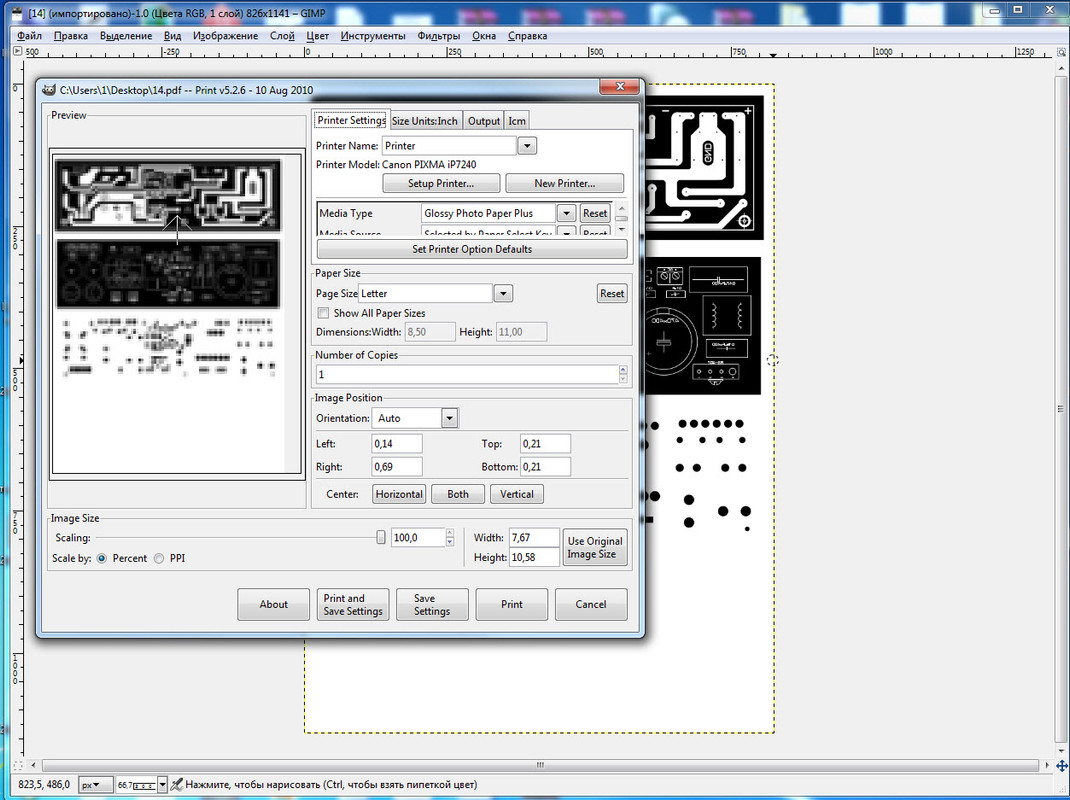The image size is (1070, 800).
Task: Open Фильтры menu
Action: 439,35
